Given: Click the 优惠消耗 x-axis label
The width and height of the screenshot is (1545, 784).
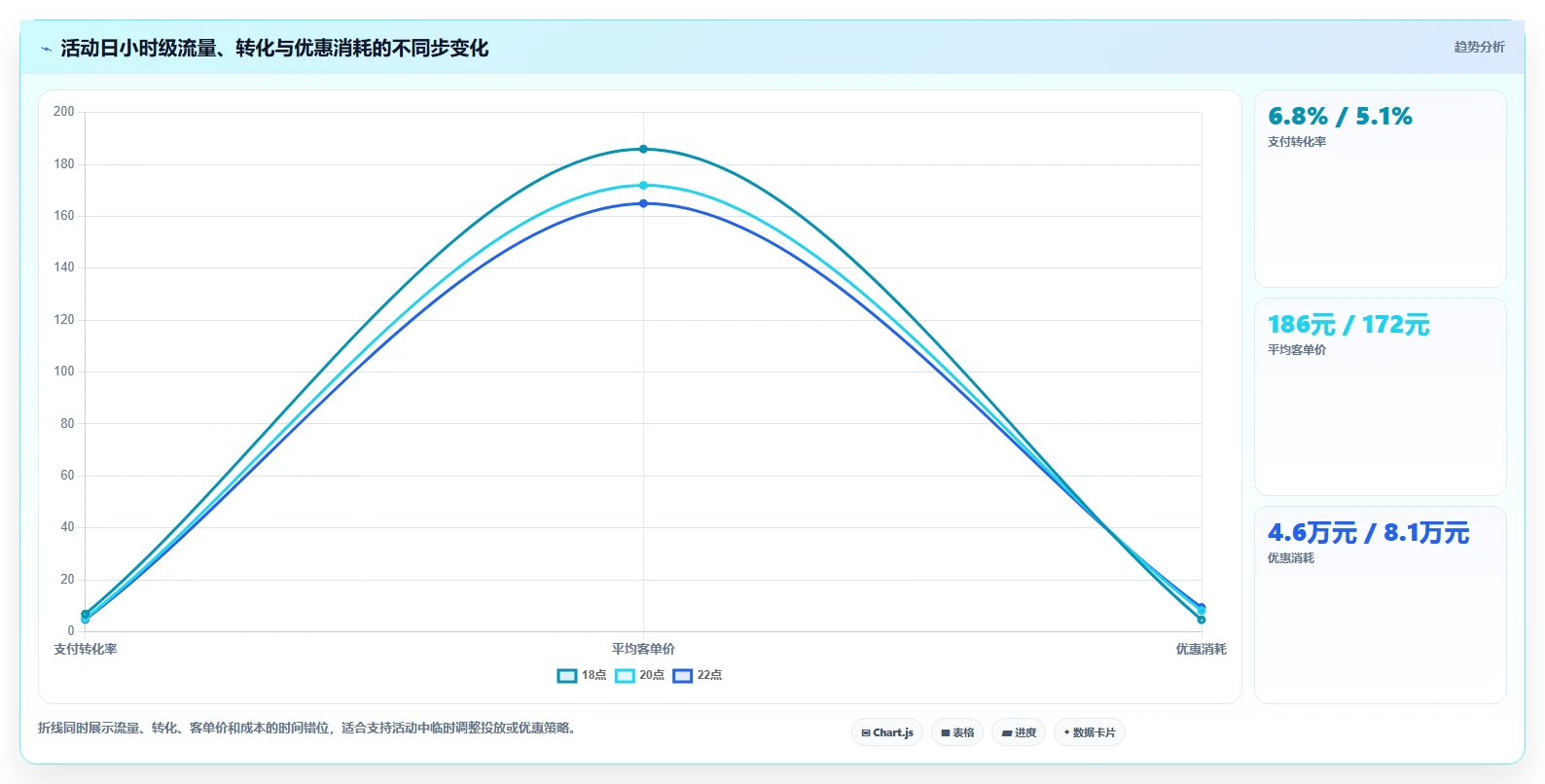Looking at the screenshot, I should point(1201,649).
